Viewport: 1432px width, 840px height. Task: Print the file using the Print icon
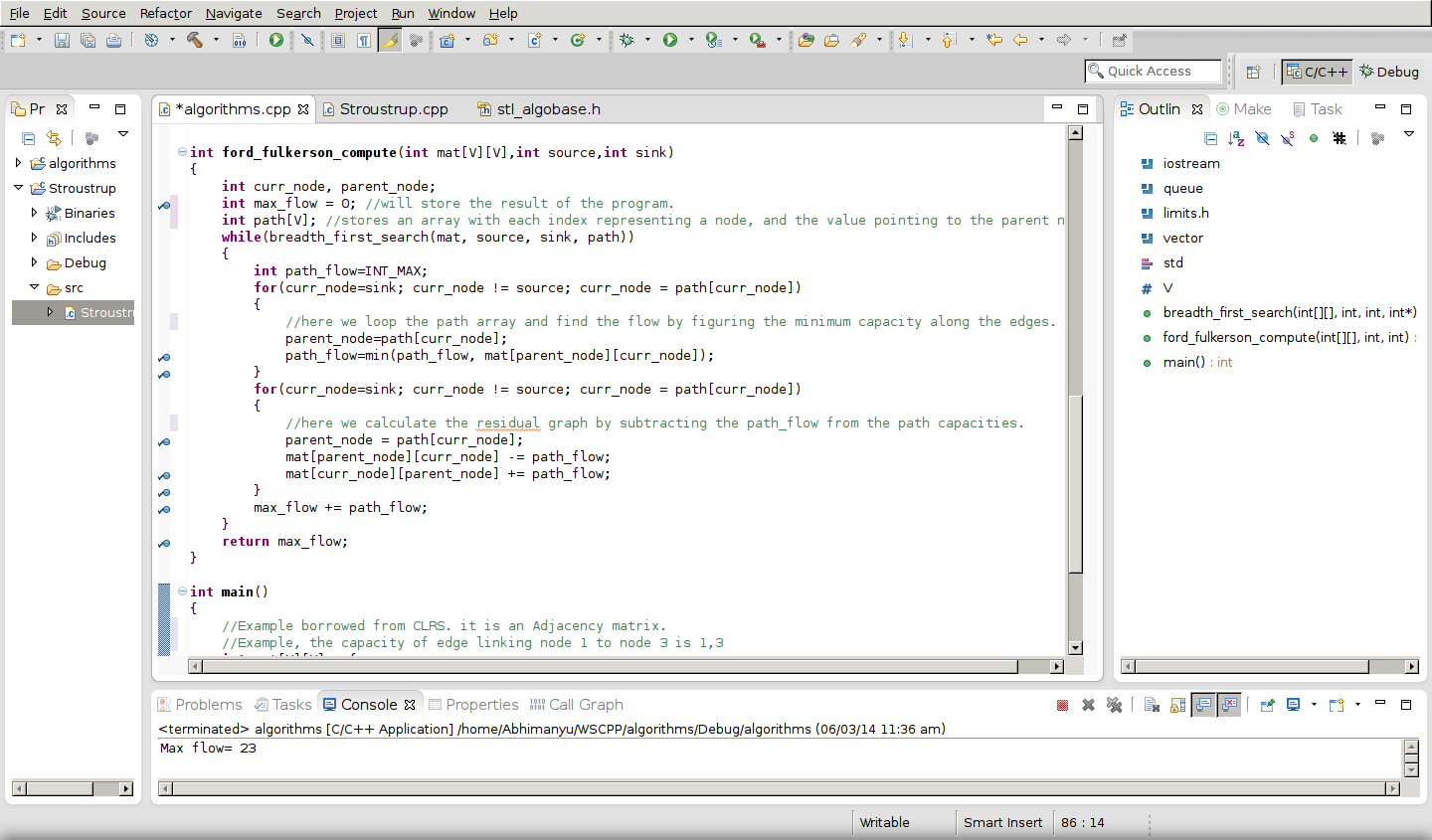tap(113, 40)
